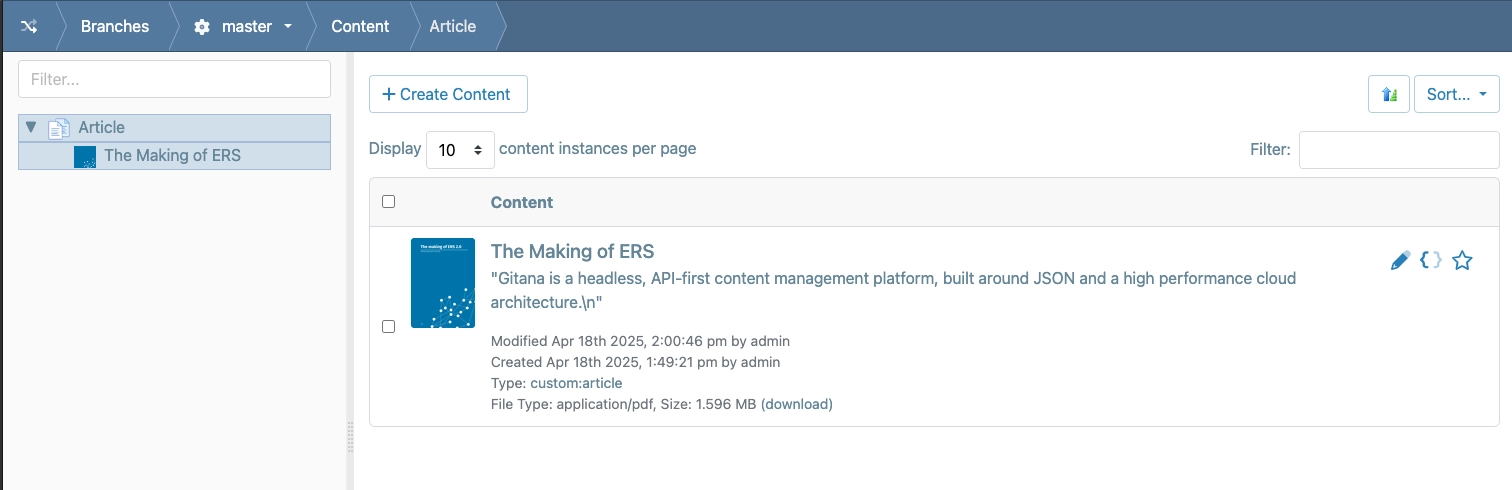The image size is (1512, 490).
Task: Open JSON view with the curly braces icon
Action: [x=1431, y=260]
